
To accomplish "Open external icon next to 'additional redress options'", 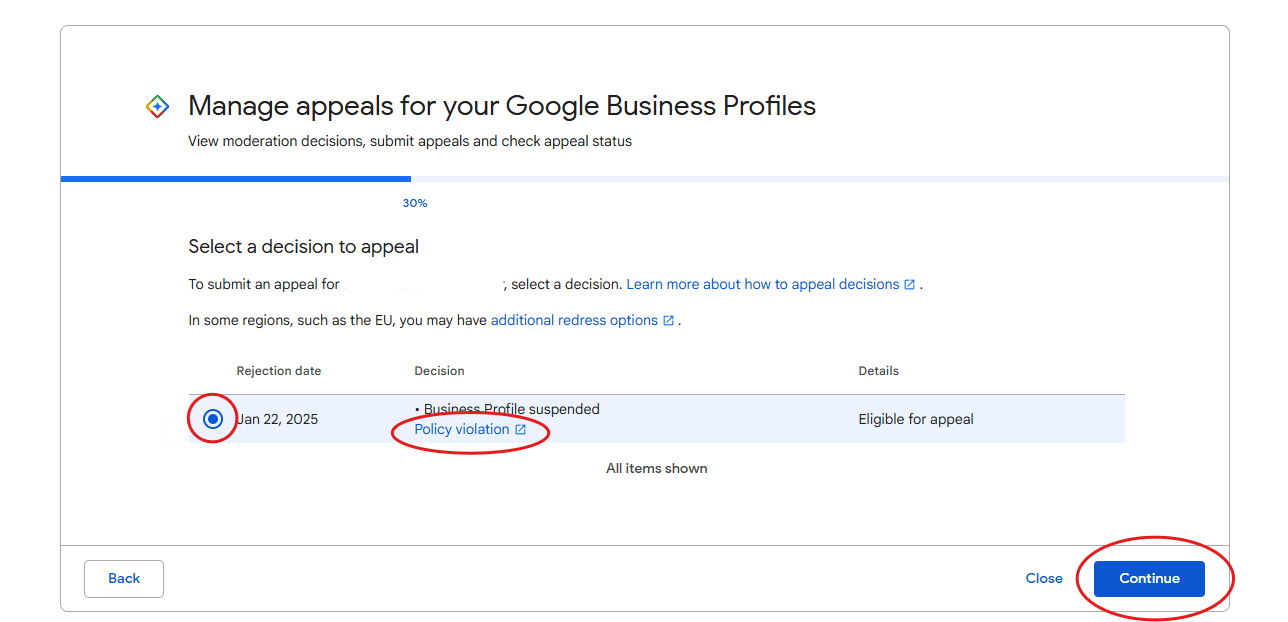I will click(668, 321).
